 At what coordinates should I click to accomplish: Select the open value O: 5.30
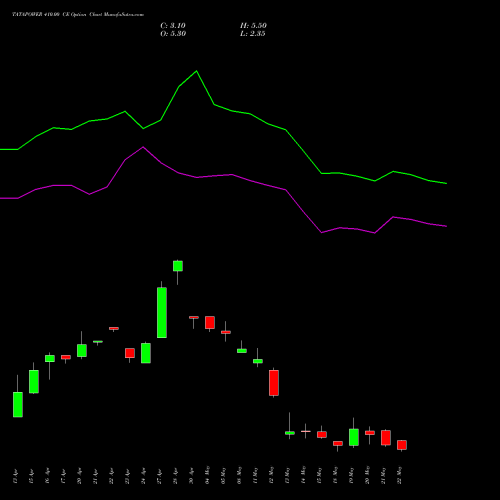tap(173, 34)
